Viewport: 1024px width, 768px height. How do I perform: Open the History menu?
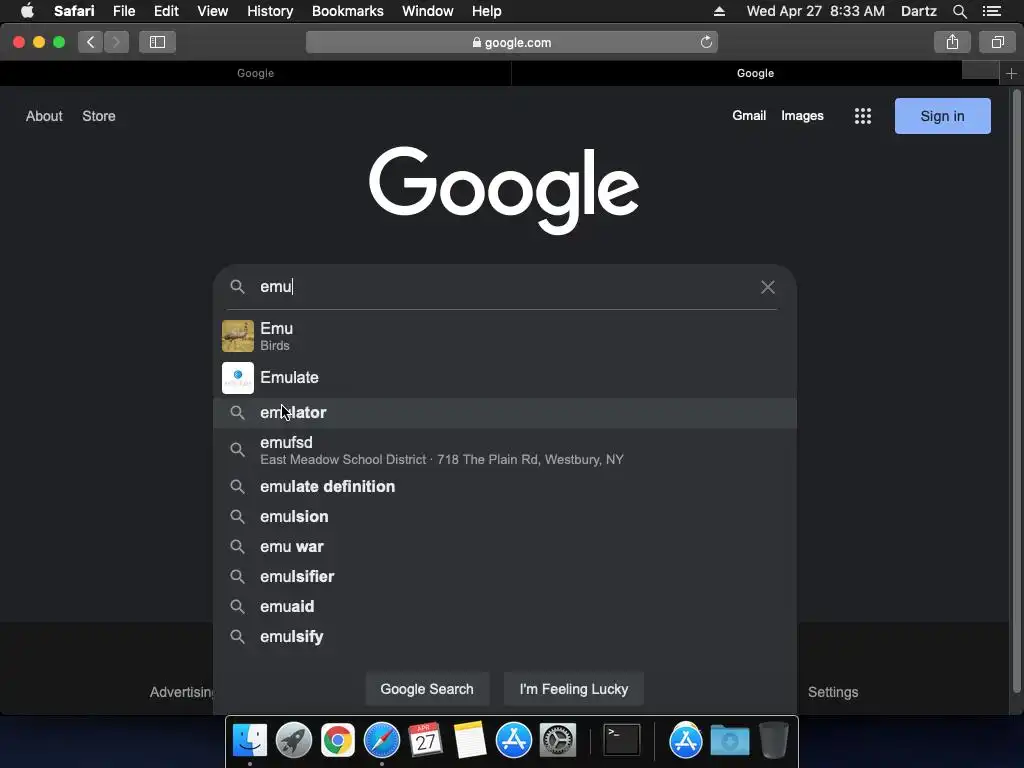click(x=270, y=11)
